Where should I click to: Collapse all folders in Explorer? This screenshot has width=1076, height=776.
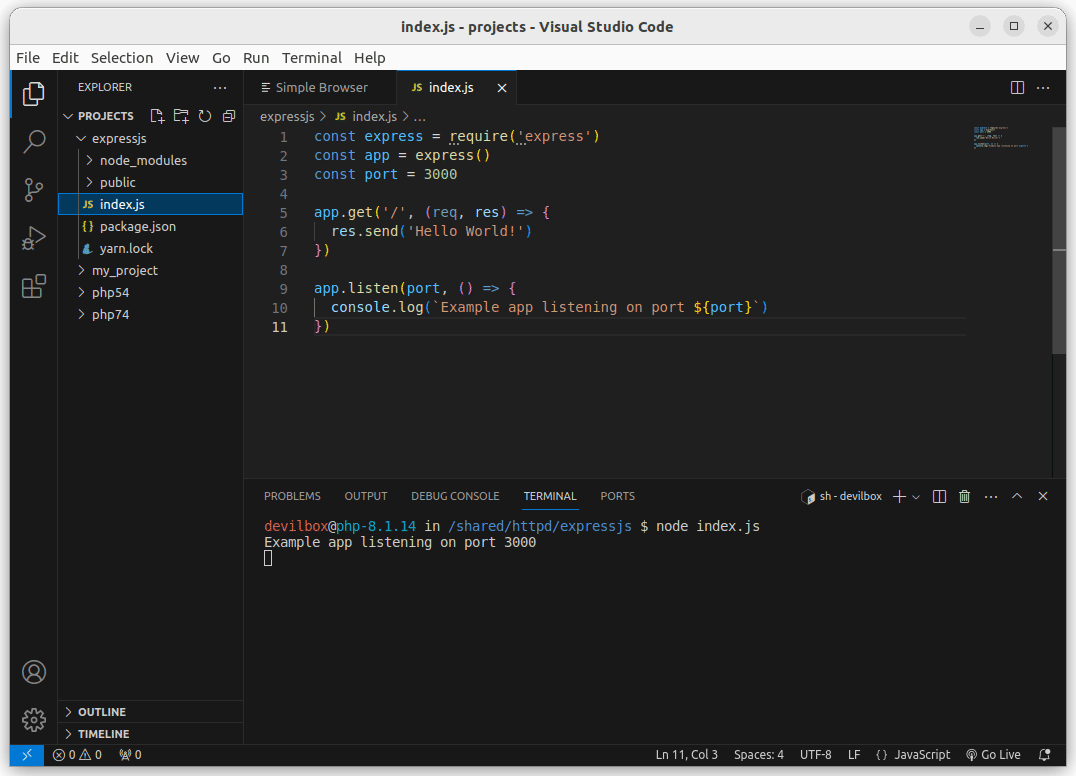(229, 116)
